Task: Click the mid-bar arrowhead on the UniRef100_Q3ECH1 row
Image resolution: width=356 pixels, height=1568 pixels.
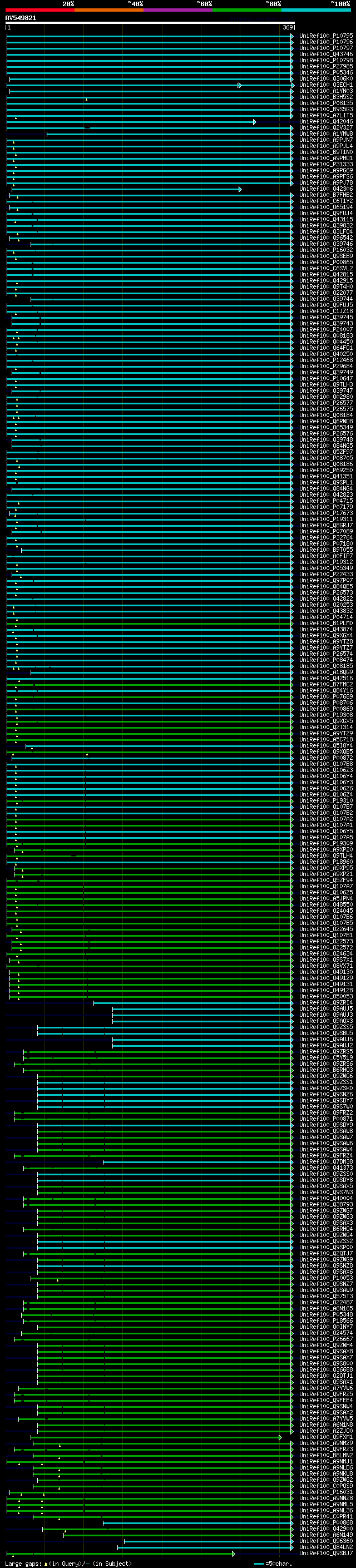Action: point(239,85)
